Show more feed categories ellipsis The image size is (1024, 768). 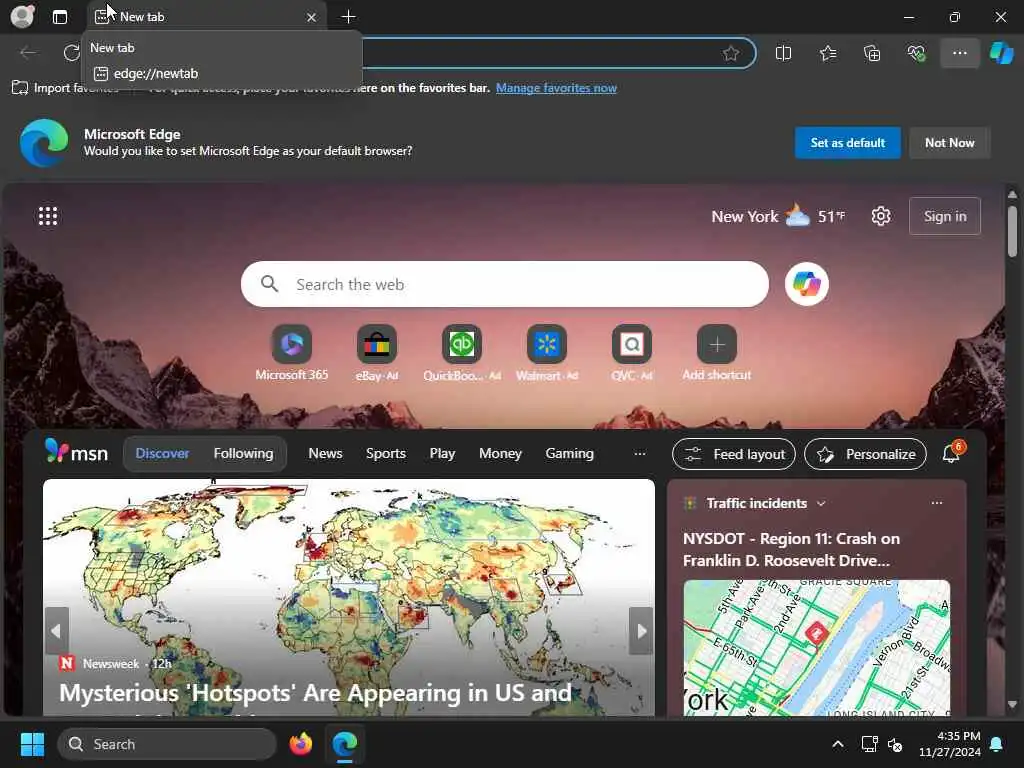(x=639, y=453)
